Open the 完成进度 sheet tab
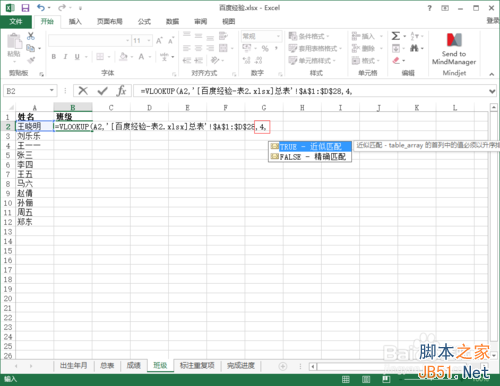This screenshot has width=500, height=386. click(x=241, y=366)
